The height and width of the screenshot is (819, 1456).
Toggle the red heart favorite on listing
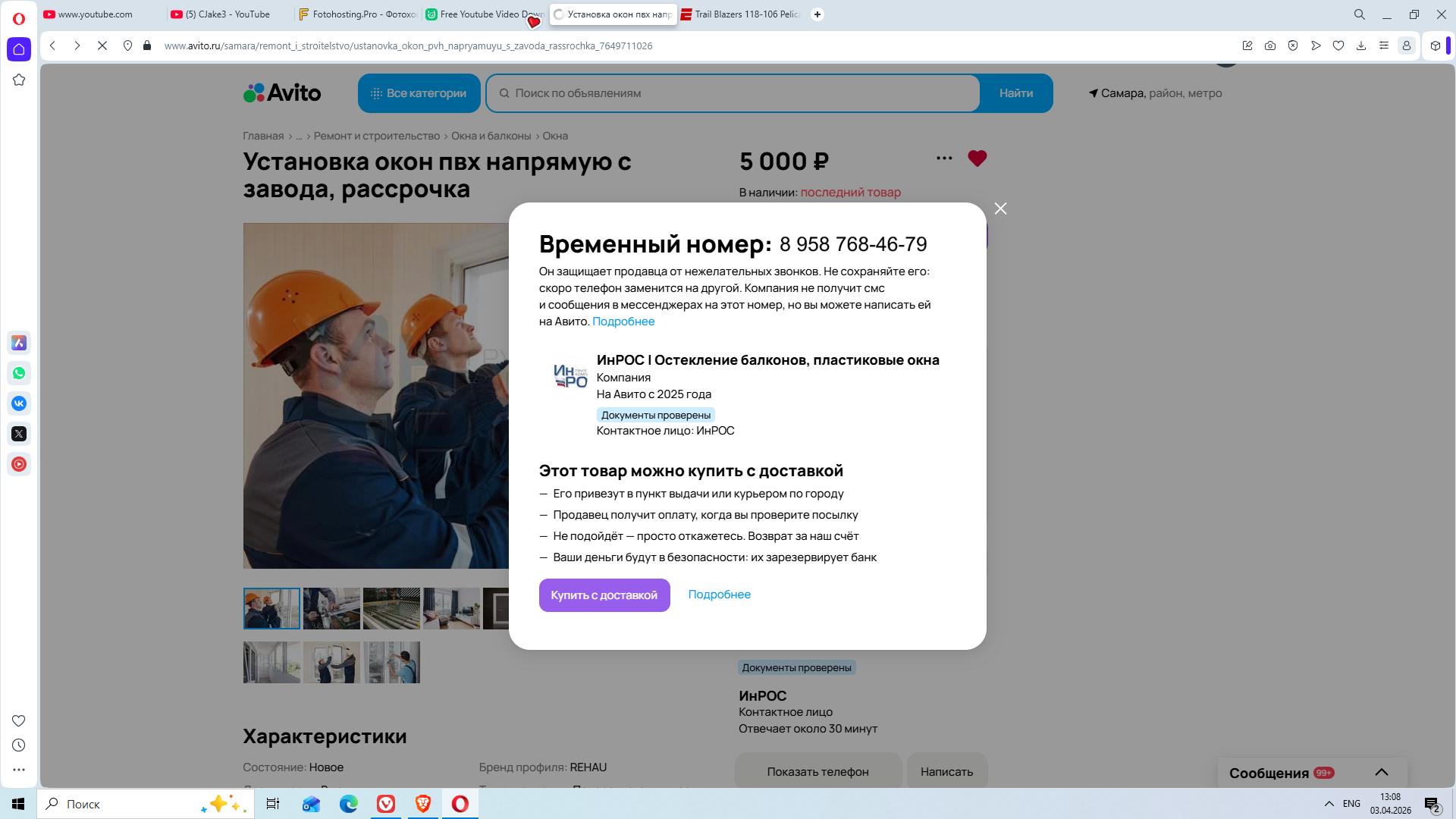[977, 158]
